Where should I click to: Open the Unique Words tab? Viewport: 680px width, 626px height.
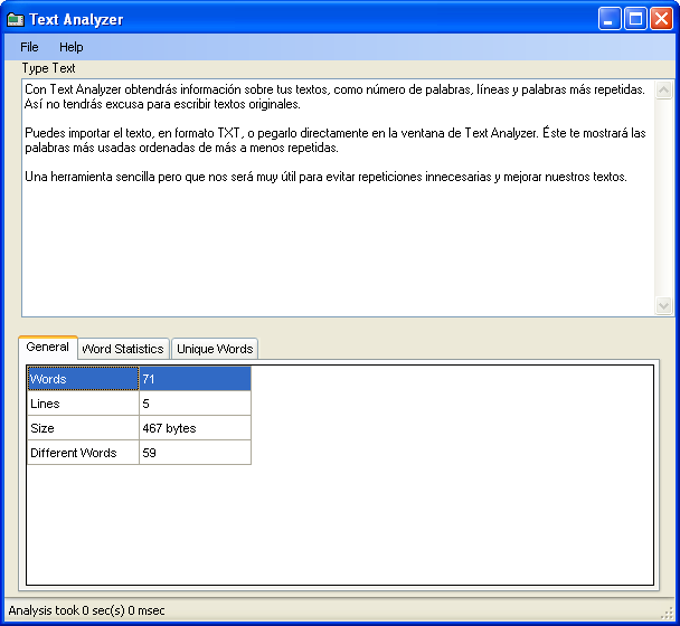click(215, 349)
